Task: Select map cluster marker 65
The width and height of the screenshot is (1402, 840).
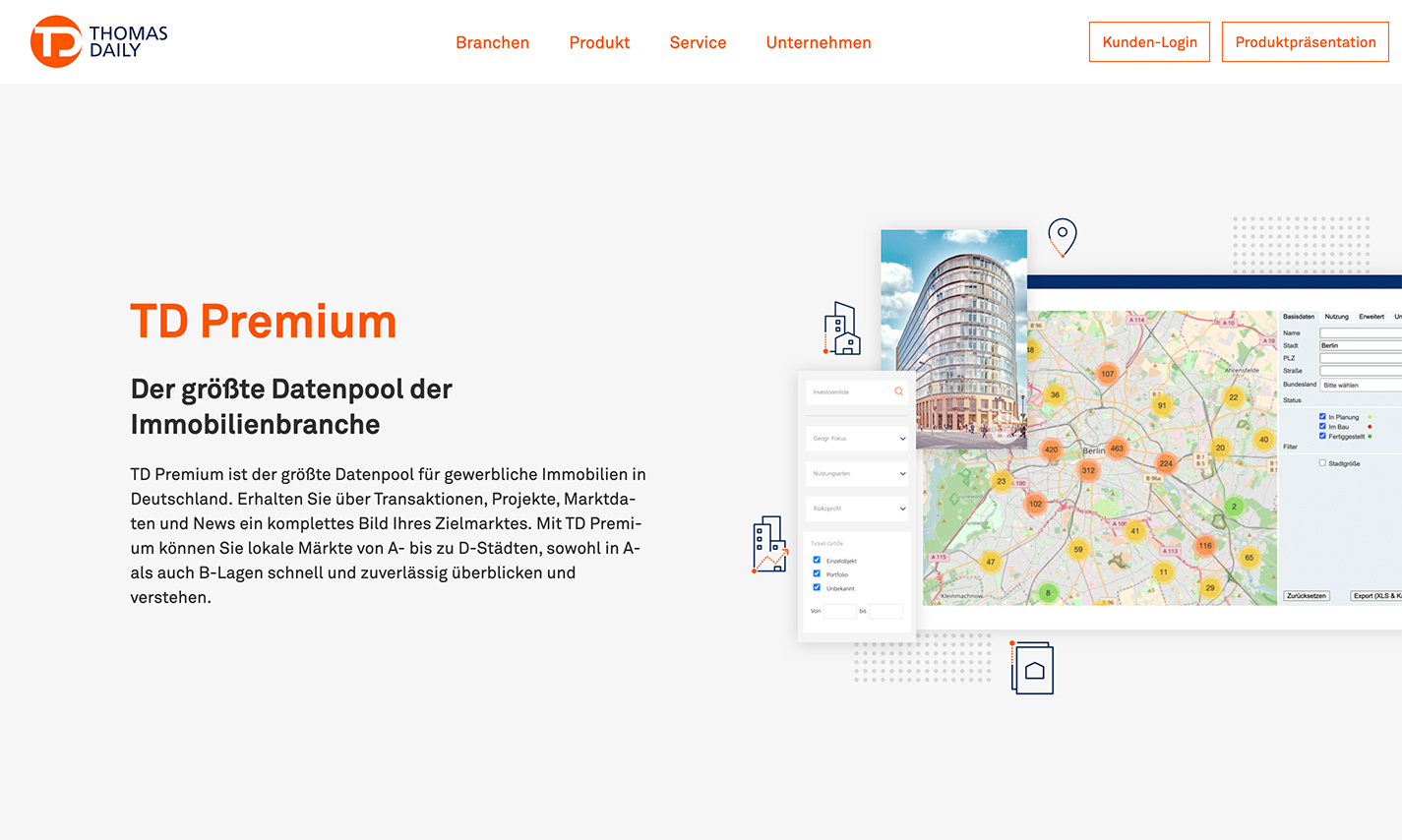Action: tap(1250, 558)
